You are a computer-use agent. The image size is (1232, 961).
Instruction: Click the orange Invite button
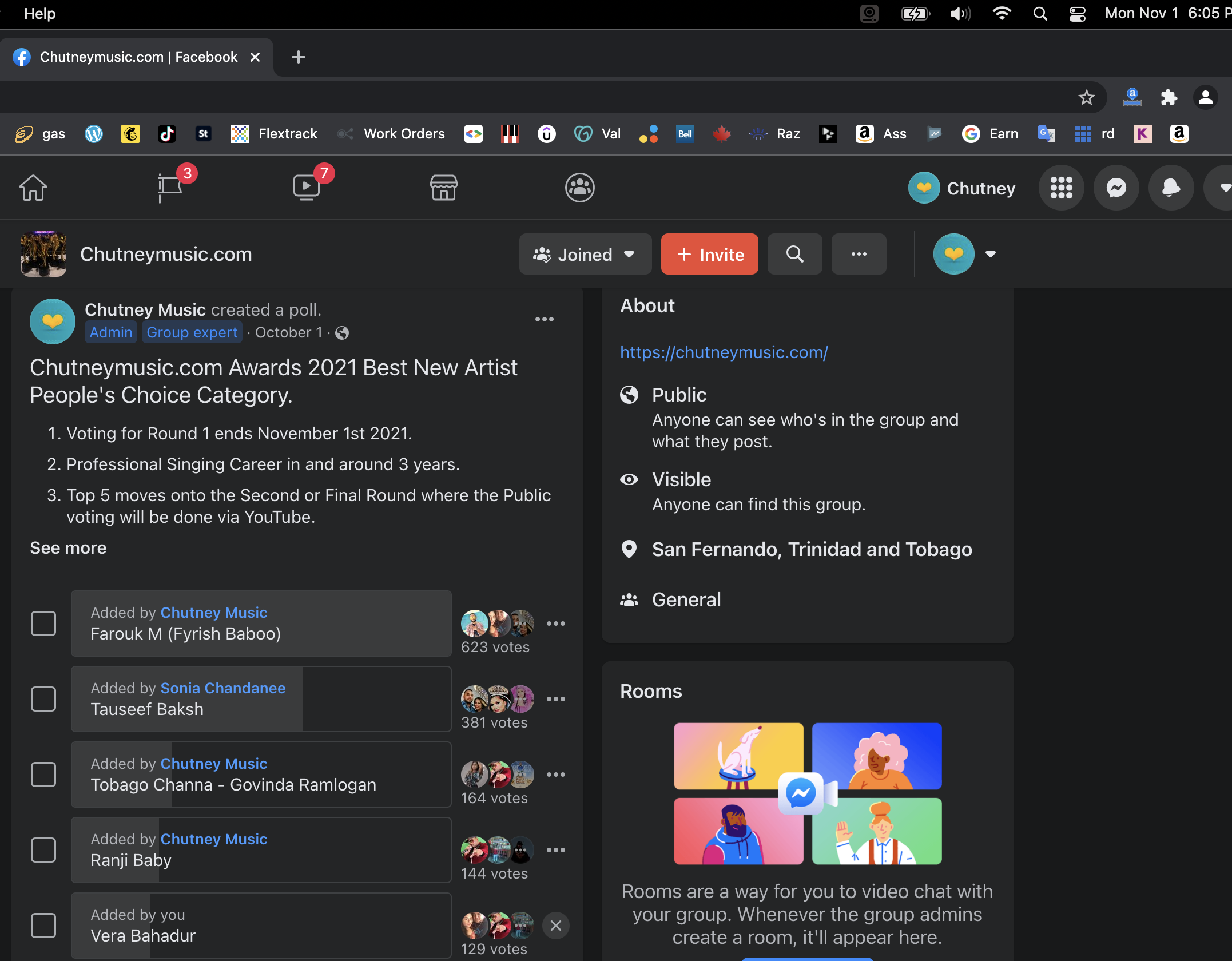(x=709, y=254)
